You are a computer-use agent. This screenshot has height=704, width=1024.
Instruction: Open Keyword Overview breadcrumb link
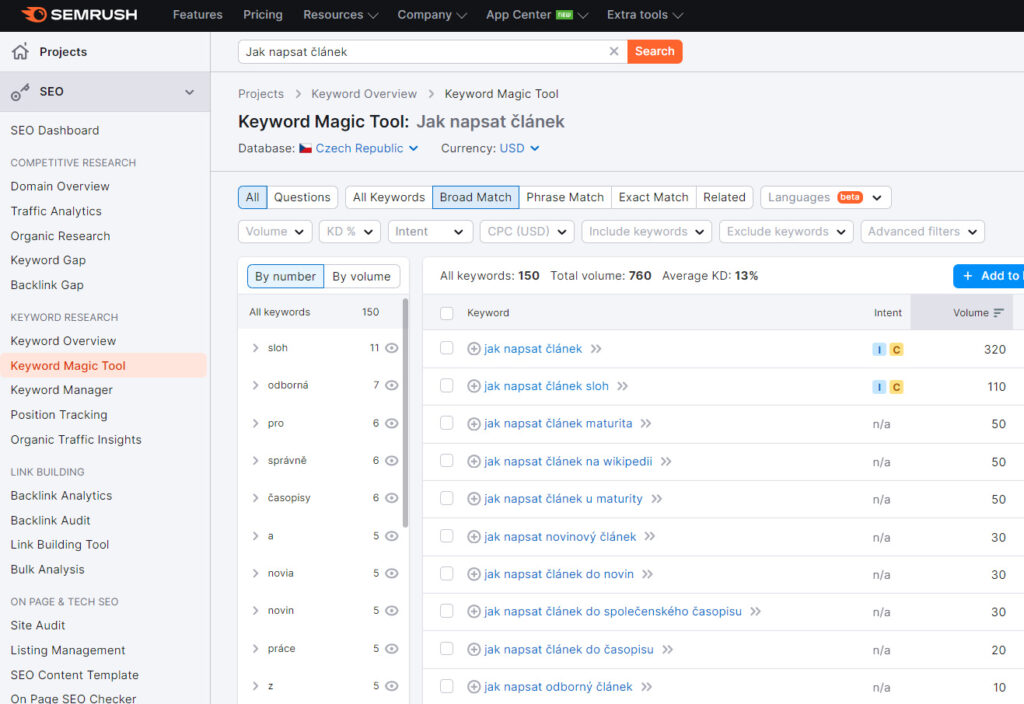[x=364, y=94]
